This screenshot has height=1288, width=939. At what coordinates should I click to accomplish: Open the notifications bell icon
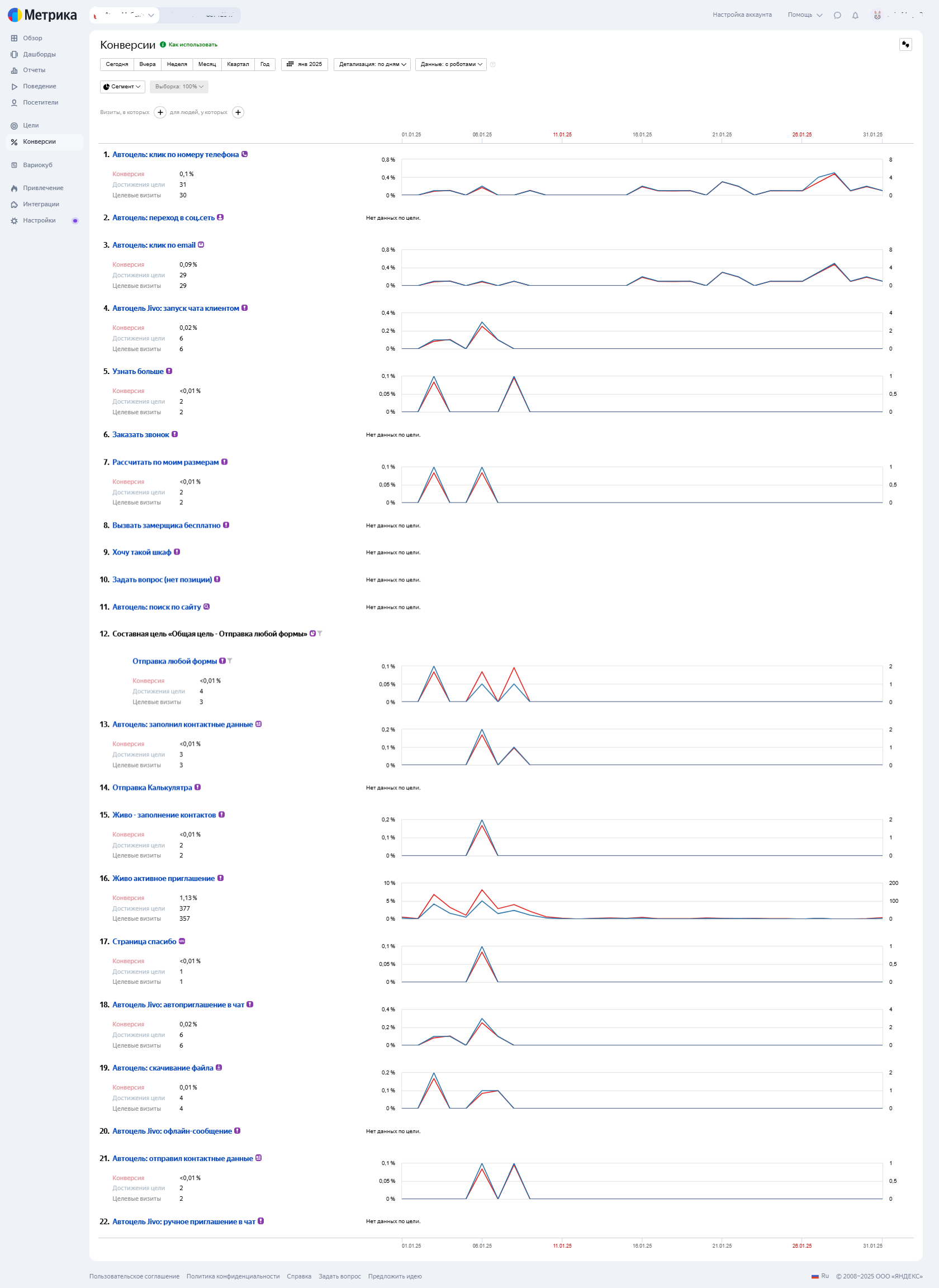[855, 15]
